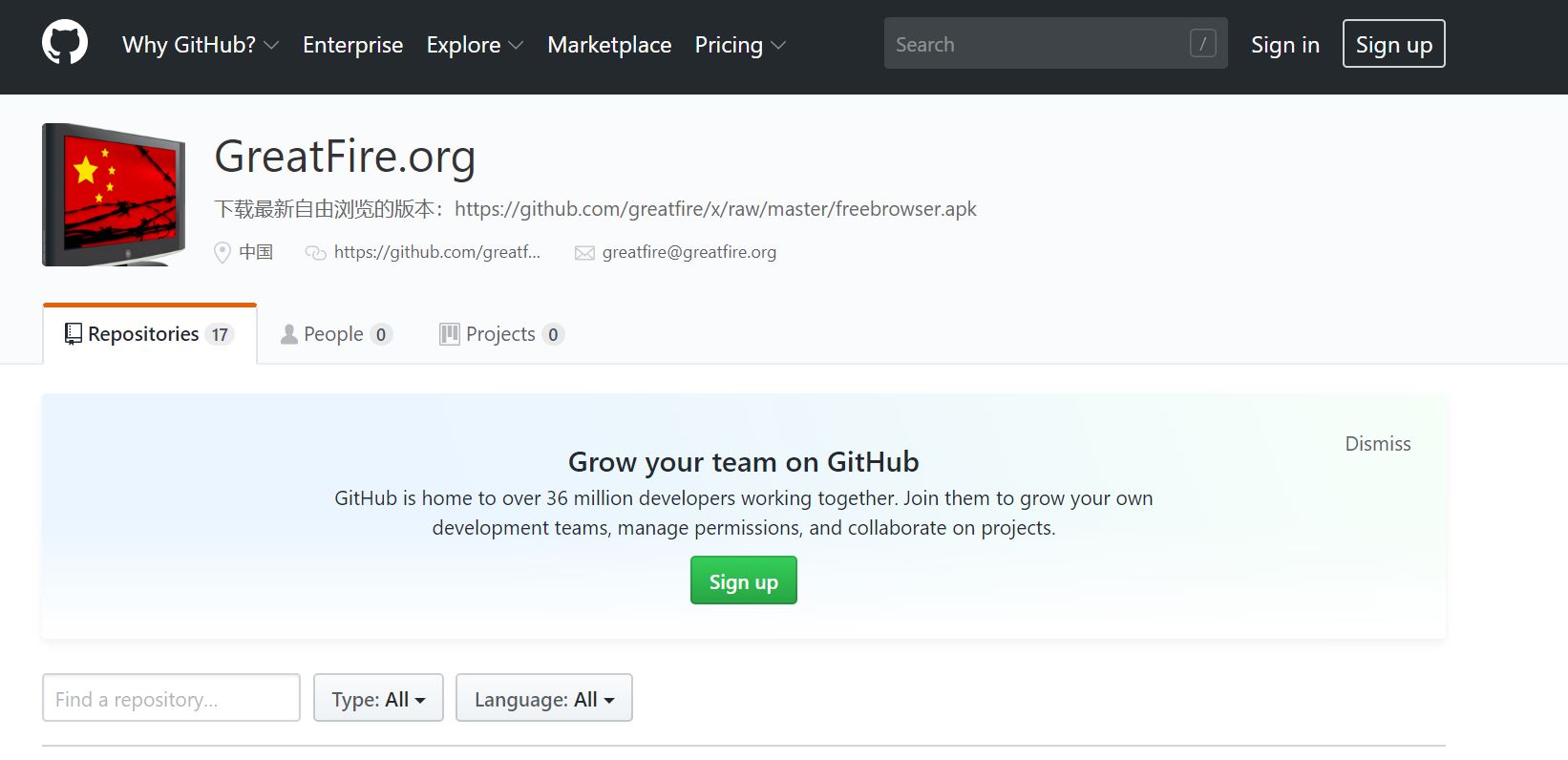Focus the Find a repository field
This screenshot has width=1568, height=760.
pyautogui.click(x=171, y=698)
